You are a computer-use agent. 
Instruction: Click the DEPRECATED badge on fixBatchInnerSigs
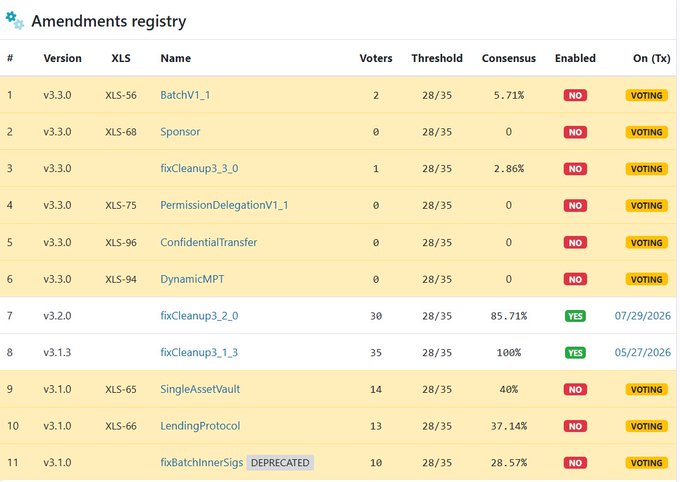[280, 463]
